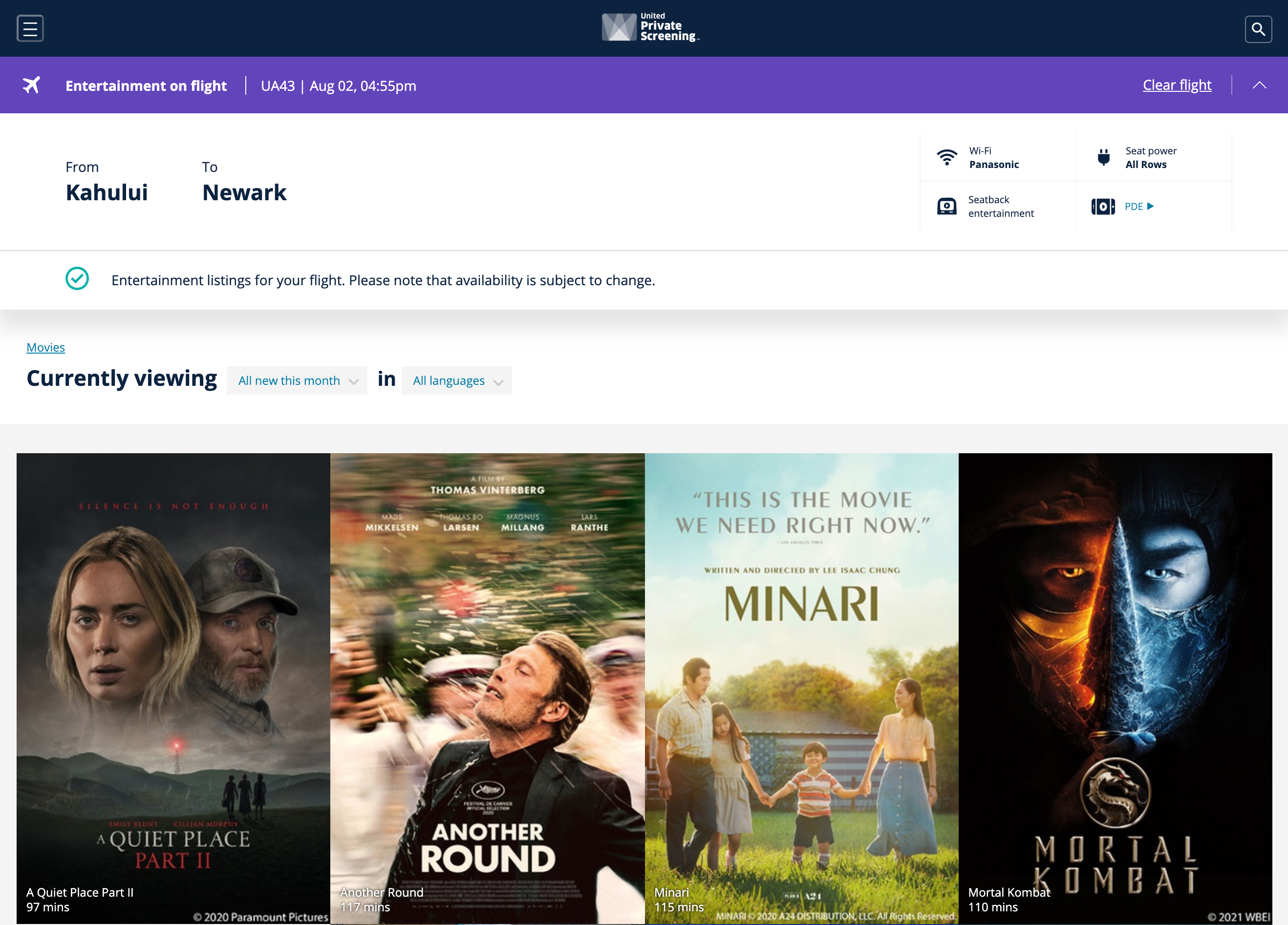This screenshot has width=1288, height=925.
Task: Click the airplane flight icon
Action: tap(32, 85)
